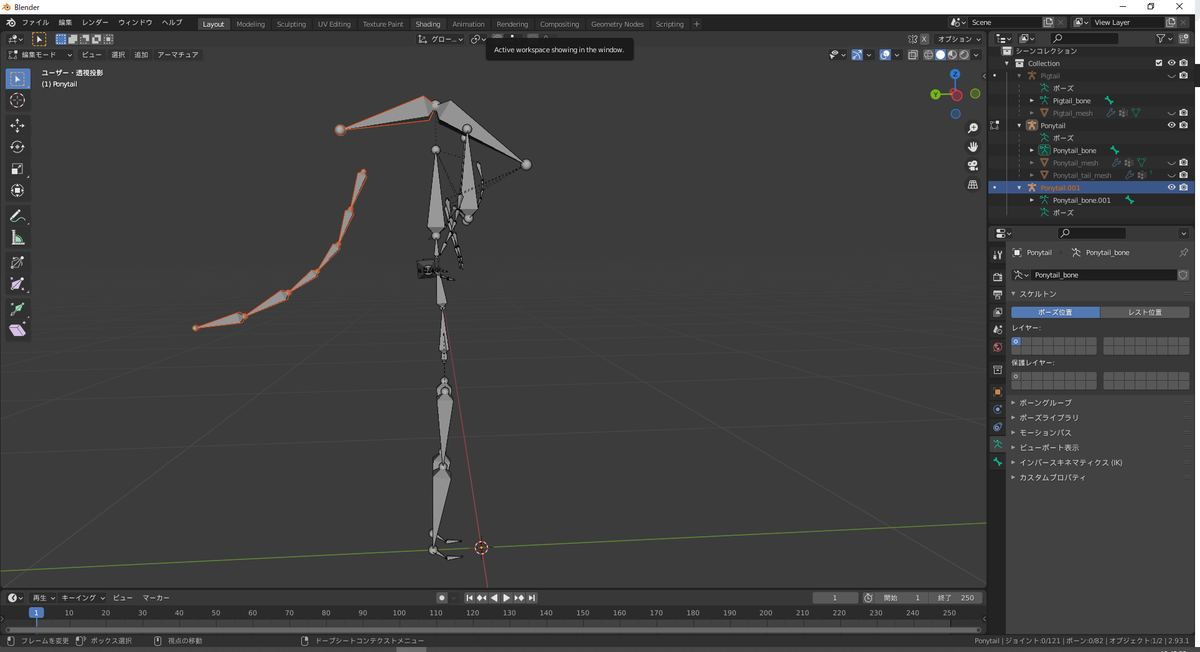Activate the Select Box tool in toolbar
Screen dimensions: 1200x652
tap(18, 78)
